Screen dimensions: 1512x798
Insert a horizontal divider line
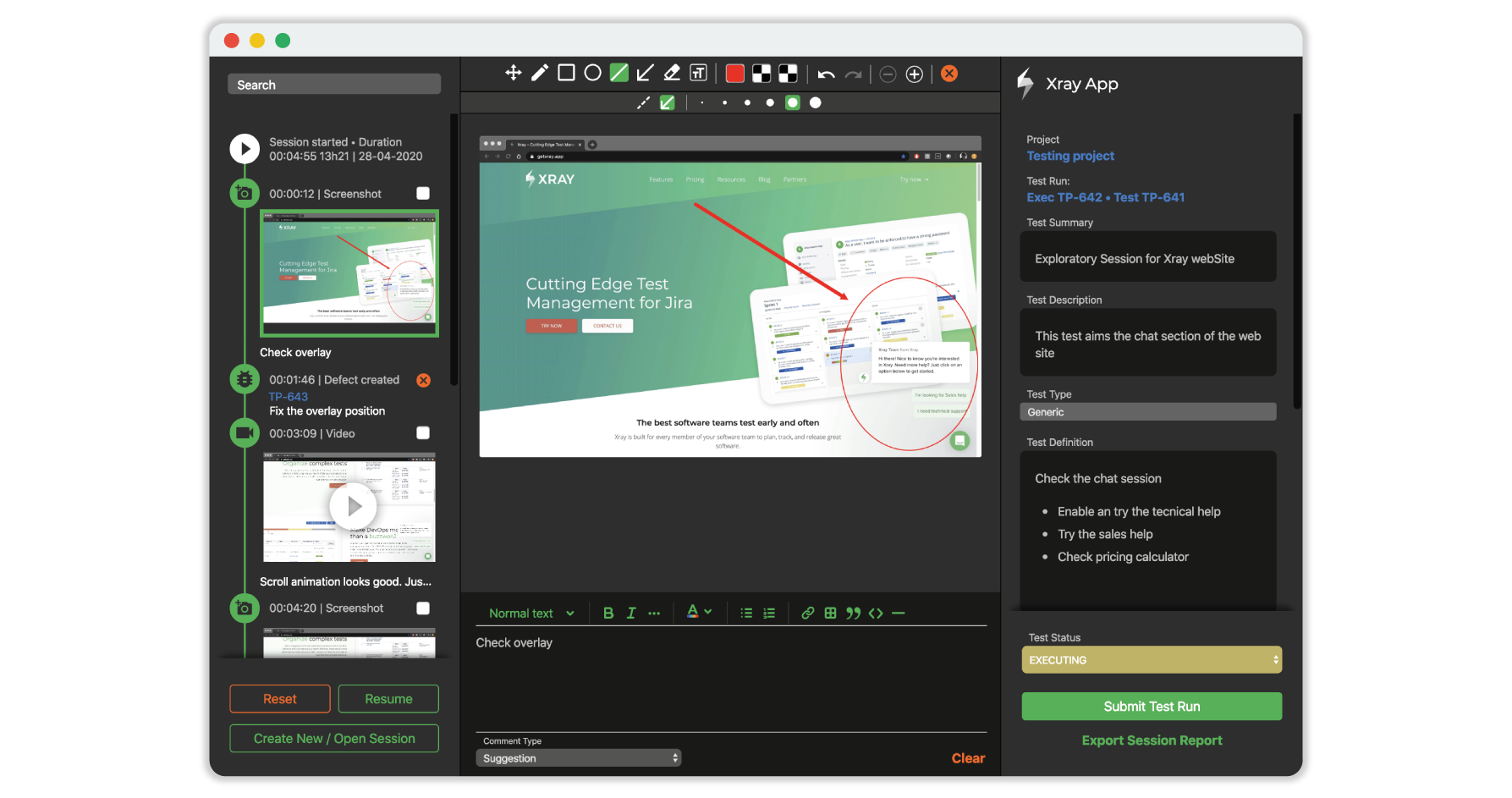(899, 613)
